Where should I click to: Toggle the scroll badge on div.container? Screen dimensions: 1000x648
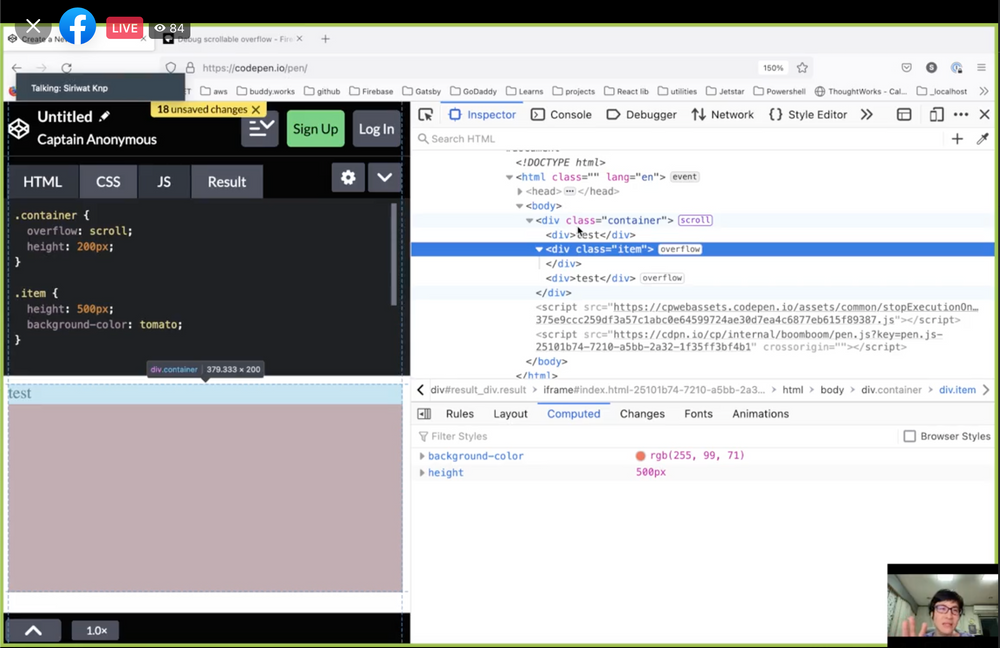point(695,220)
